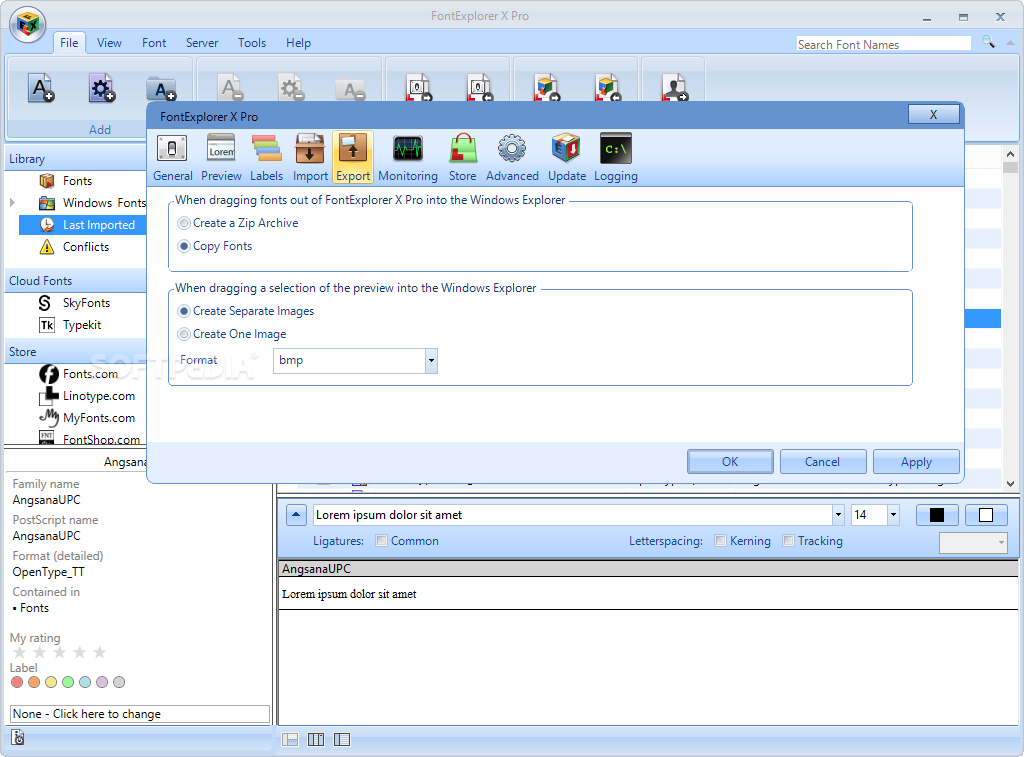Select Create One Image option
This screenshot has width=1024, height=757.
pos(232,334)
